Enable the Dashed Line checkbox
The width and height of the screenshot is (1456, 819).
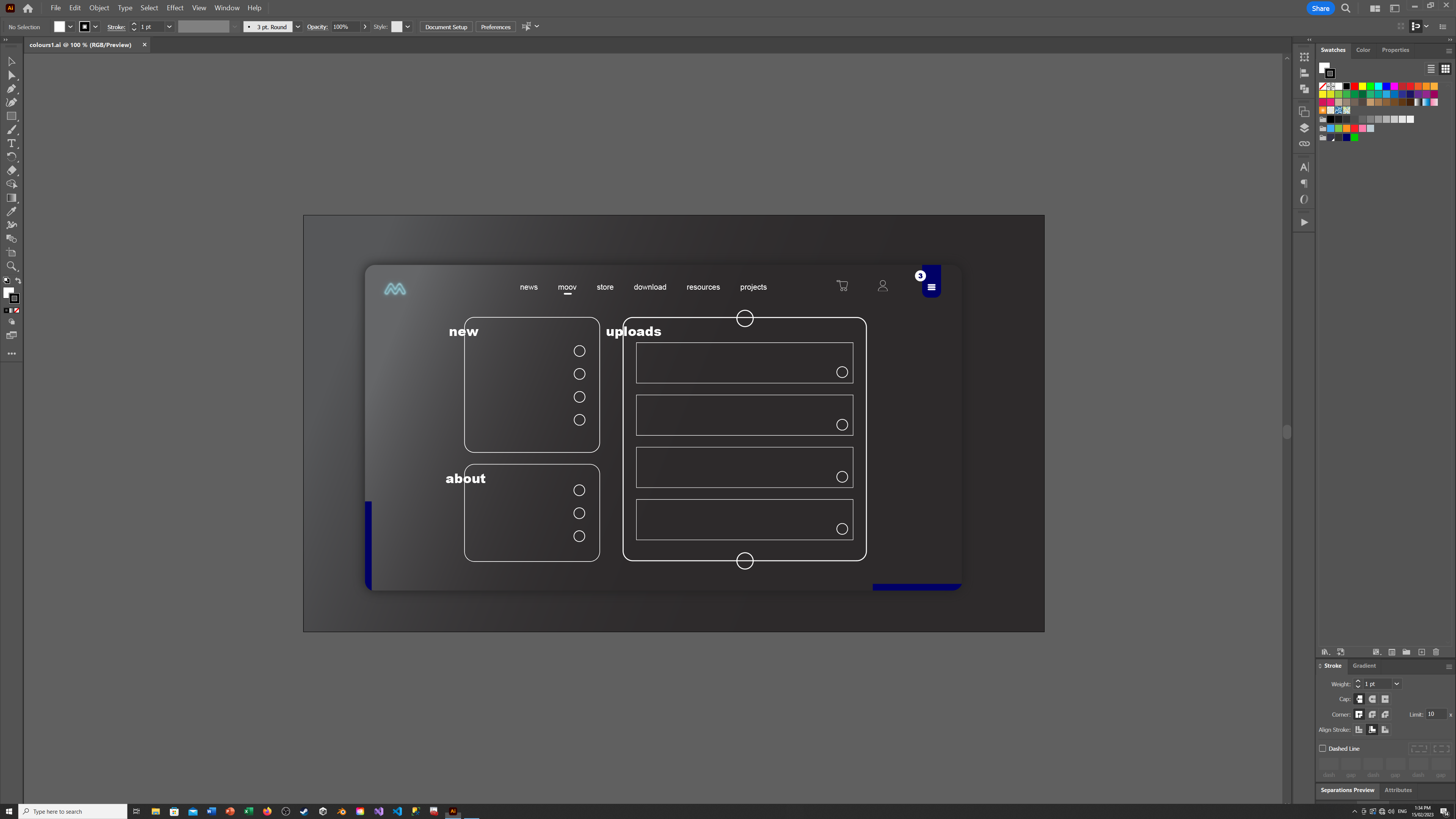click(x=1323, y=748)
